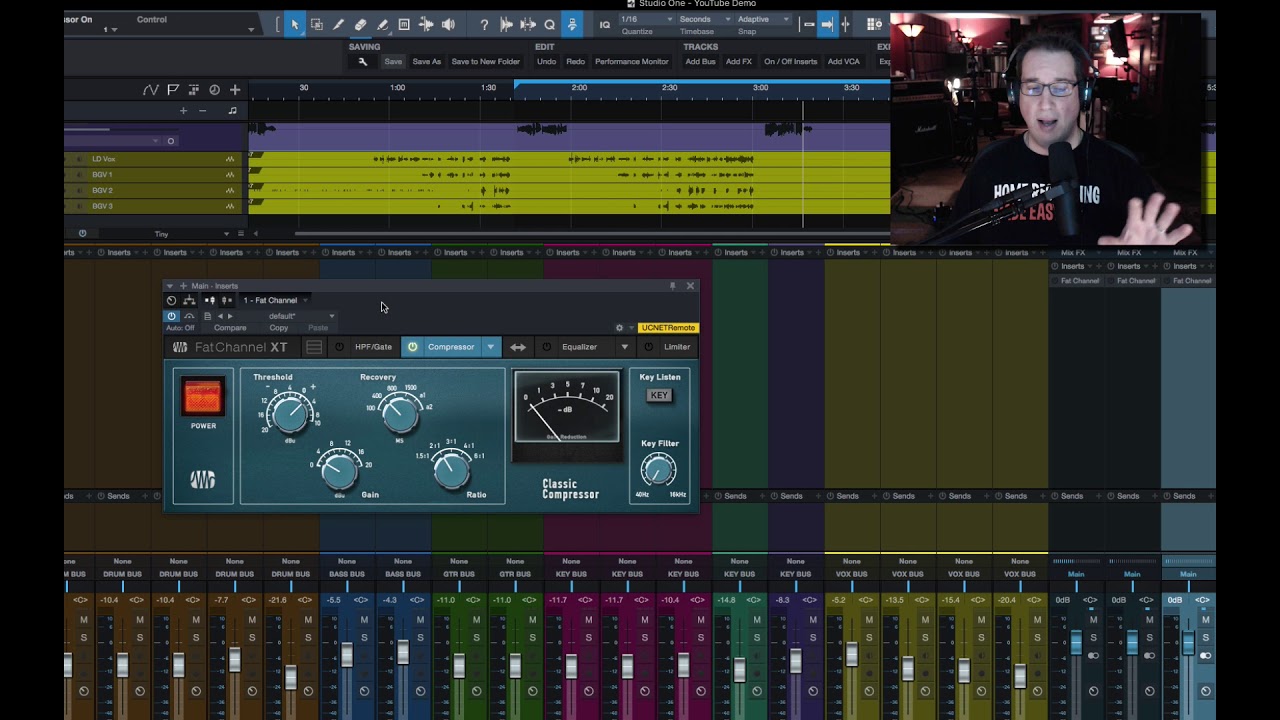
Task: Switch to the Limiter section
Action: point(677,347)
